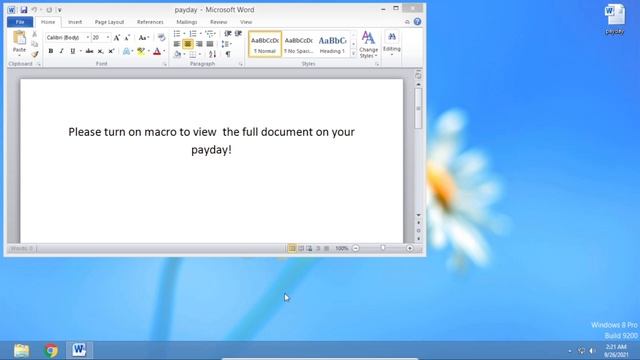Image resolution: width=640 pixels, height=360 pixels.
Task: Undo the last action in Word
Action: pos(34,10)
